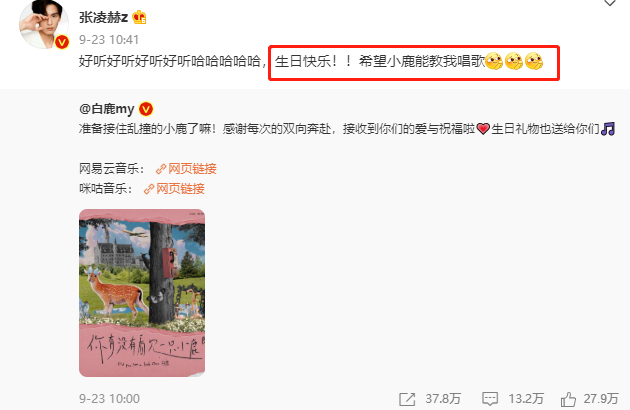
Task: Click the 37.8万 repost count
Action: [443, 399]
